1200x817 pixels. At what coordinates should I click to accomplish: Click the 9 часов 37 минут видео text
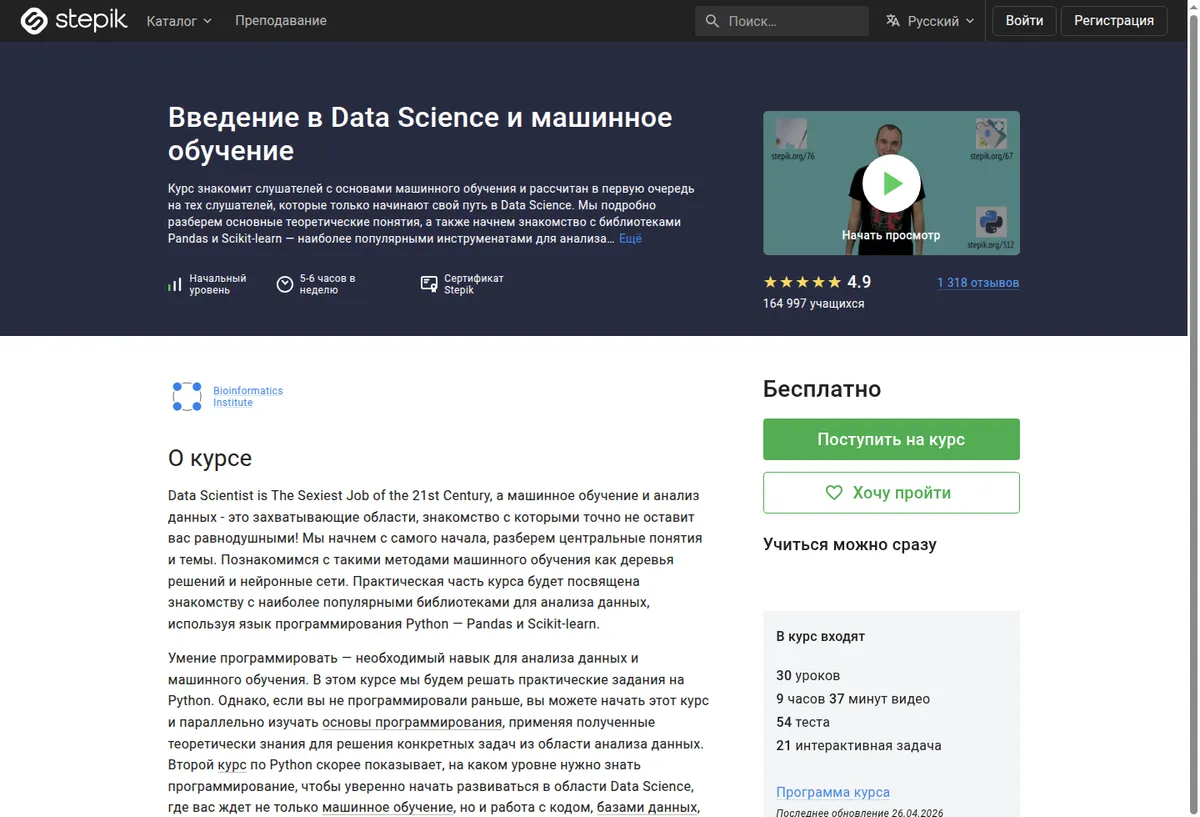tap(853, 699)
